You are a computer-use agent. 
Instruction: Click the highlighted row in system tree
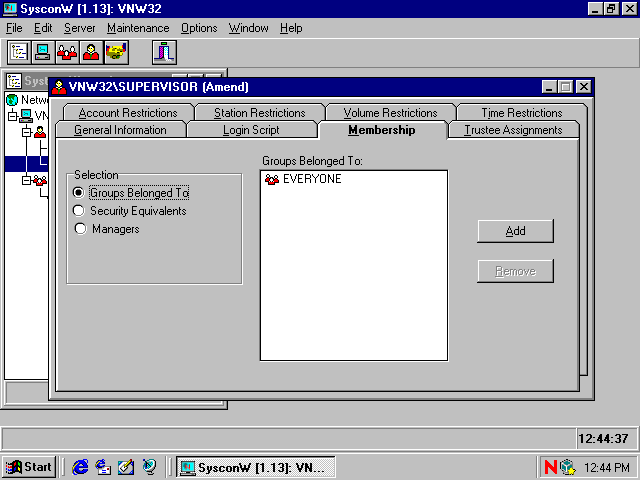(27, 164)
